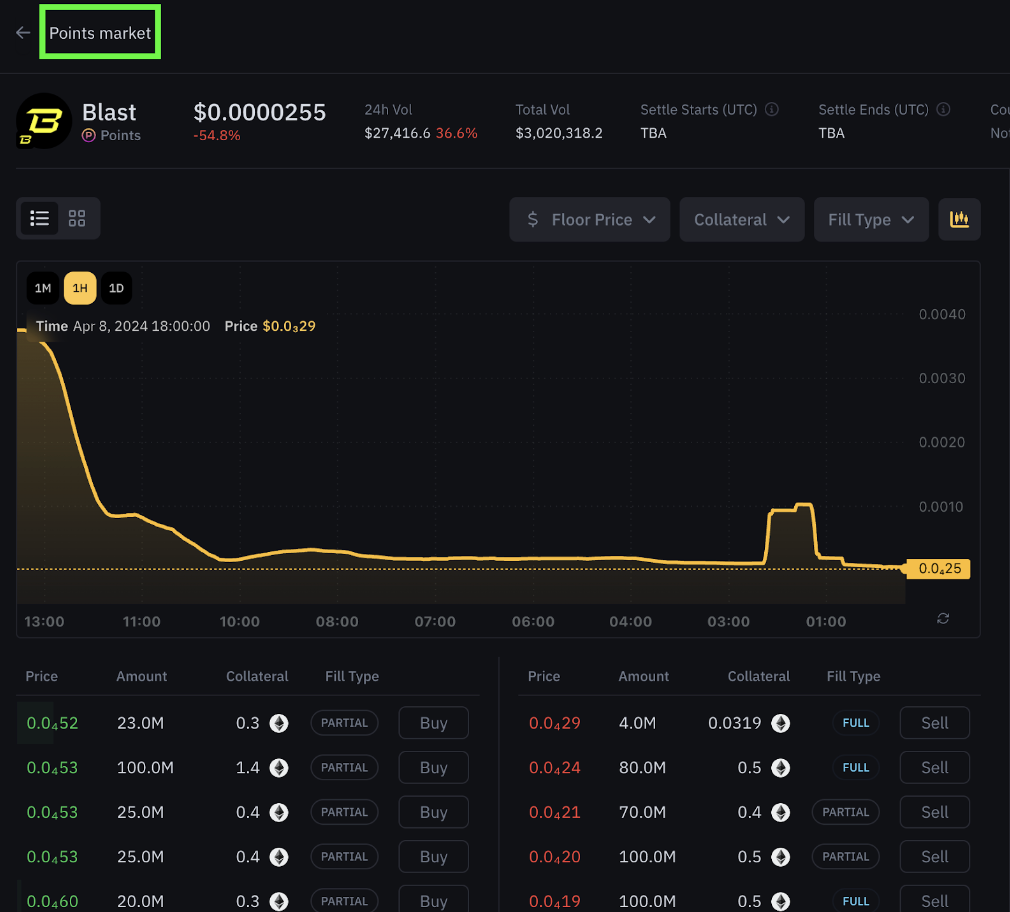
Task: Select the 1D chart interval tab
Action: pyautogui.click(x=116, y=288)
